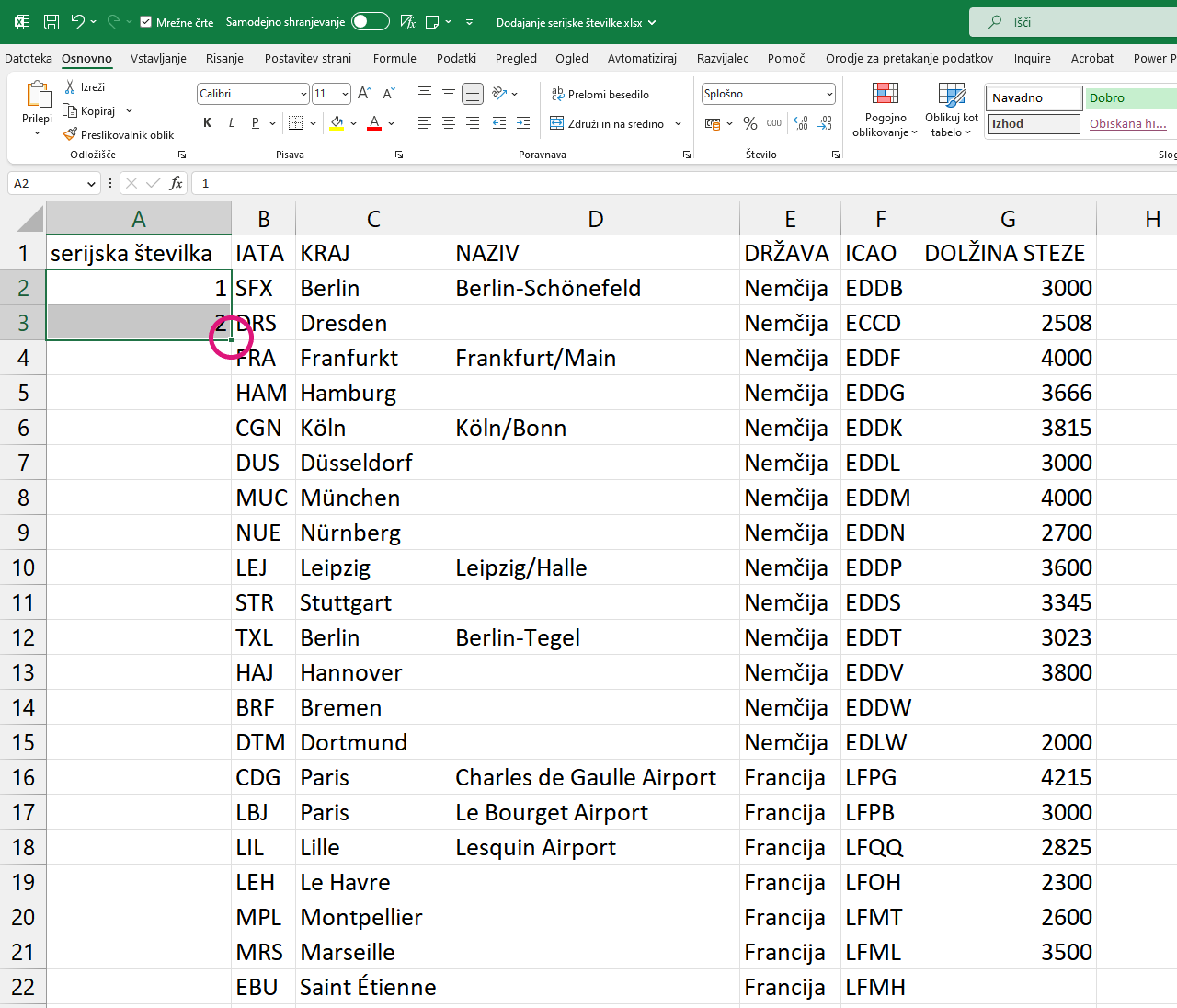The height and width of the screenshot is (1008, 1177).
Task: Click the Select All corner triangle
Action: point(29,219)
